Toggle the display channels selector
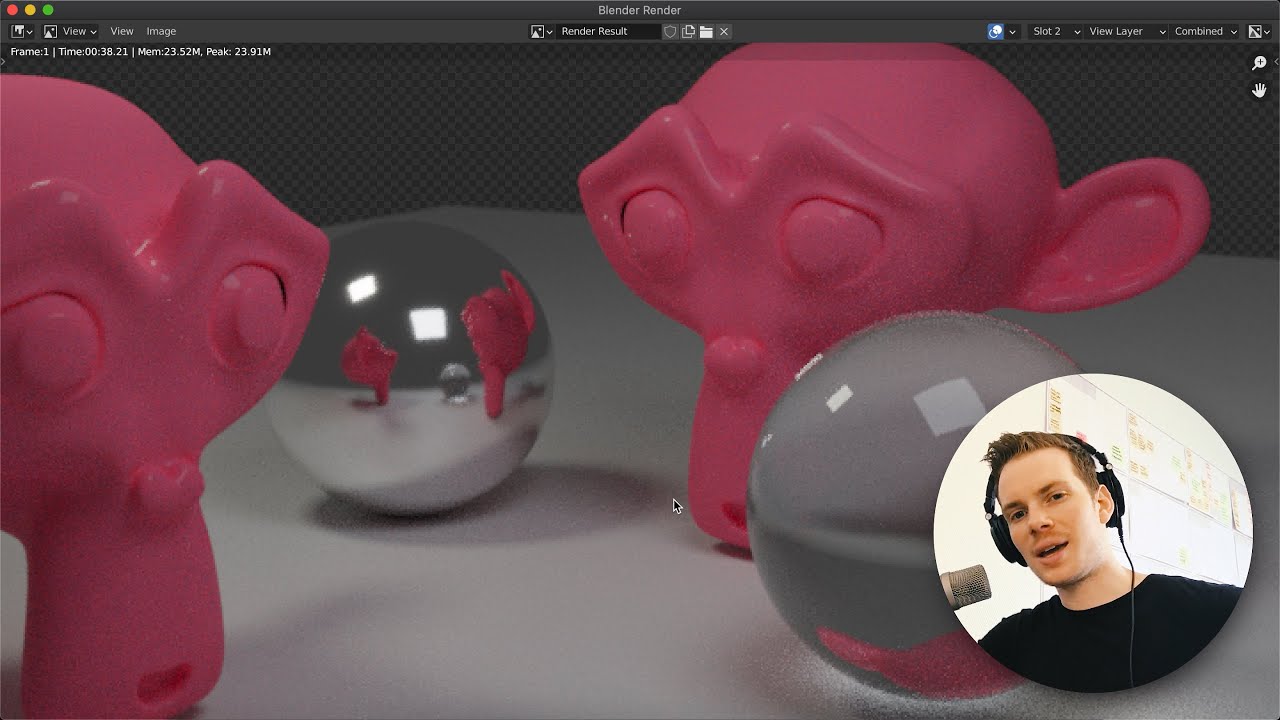The height and width of the screenshot is (720, 1280). click(x=1256, y=31)
